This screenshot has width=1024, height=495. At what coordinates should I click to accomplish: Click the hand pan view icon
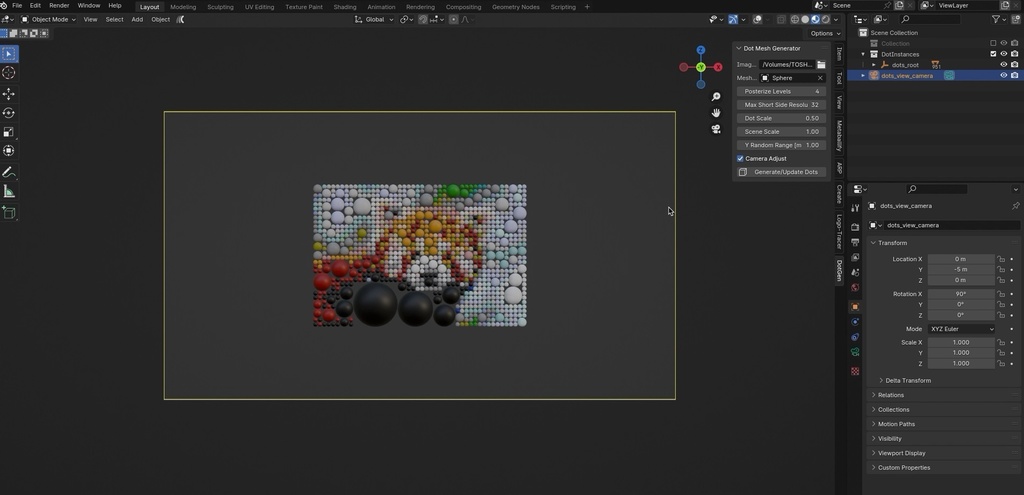[716, 113]
